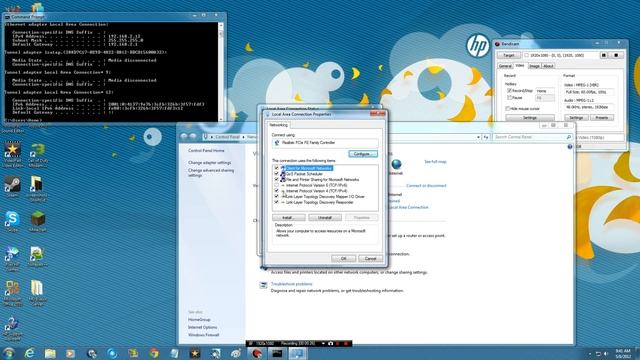This screenshot has width=640, height=360.
Task: Click Internet globe icon in network map
Action: tap(396, 164)
